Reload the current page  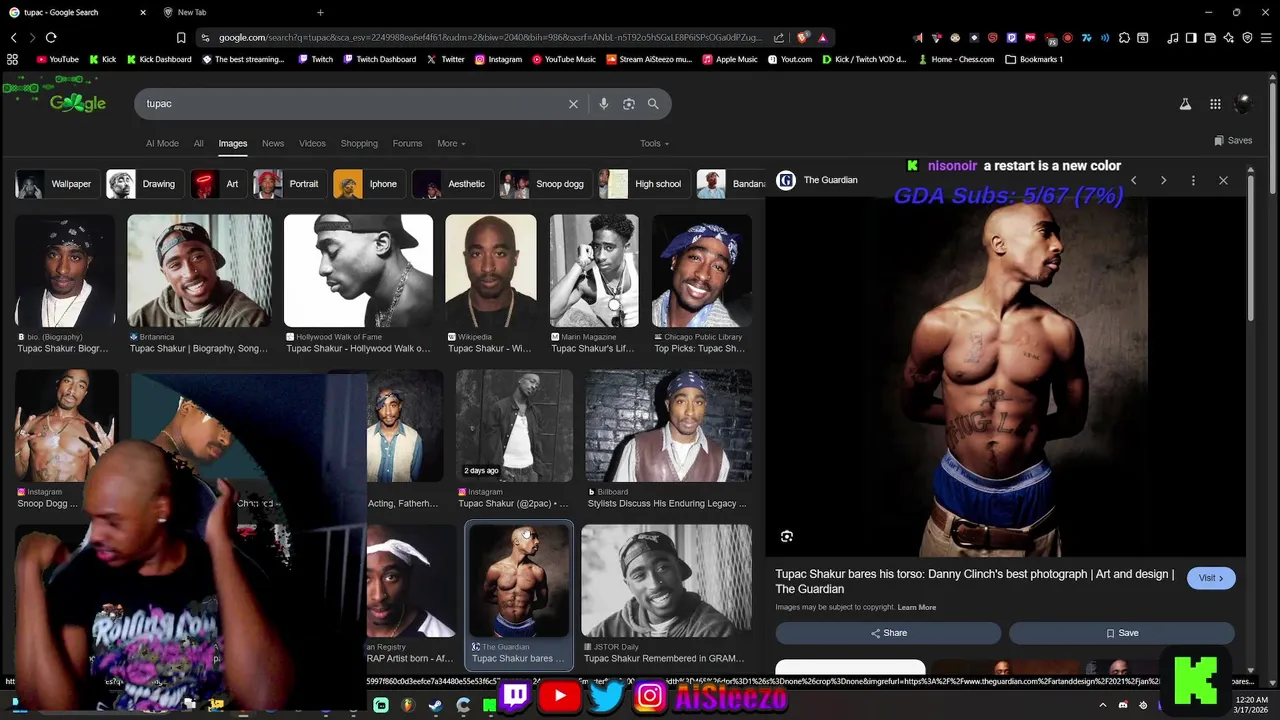coord(51,38)
